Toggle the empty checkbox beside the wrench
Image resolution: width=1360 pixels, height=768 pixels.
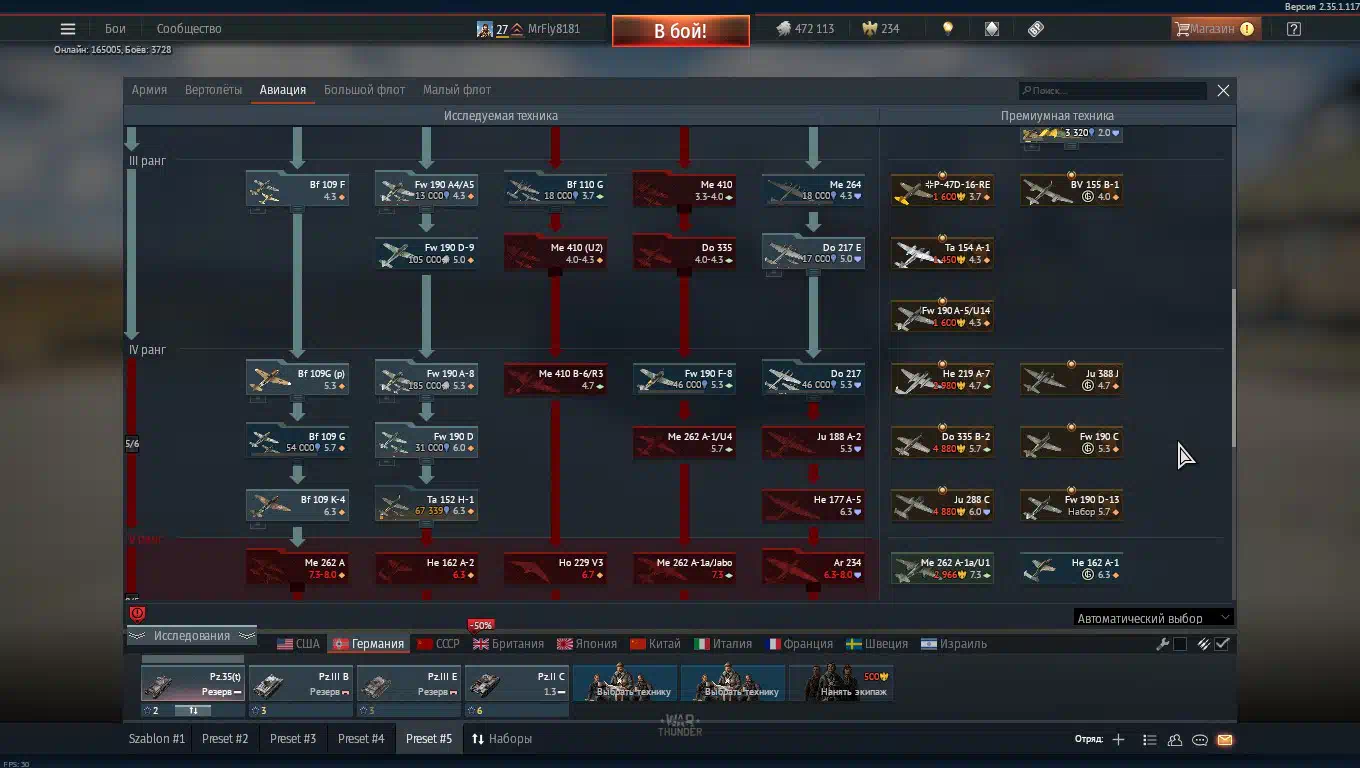(1180, 644)
